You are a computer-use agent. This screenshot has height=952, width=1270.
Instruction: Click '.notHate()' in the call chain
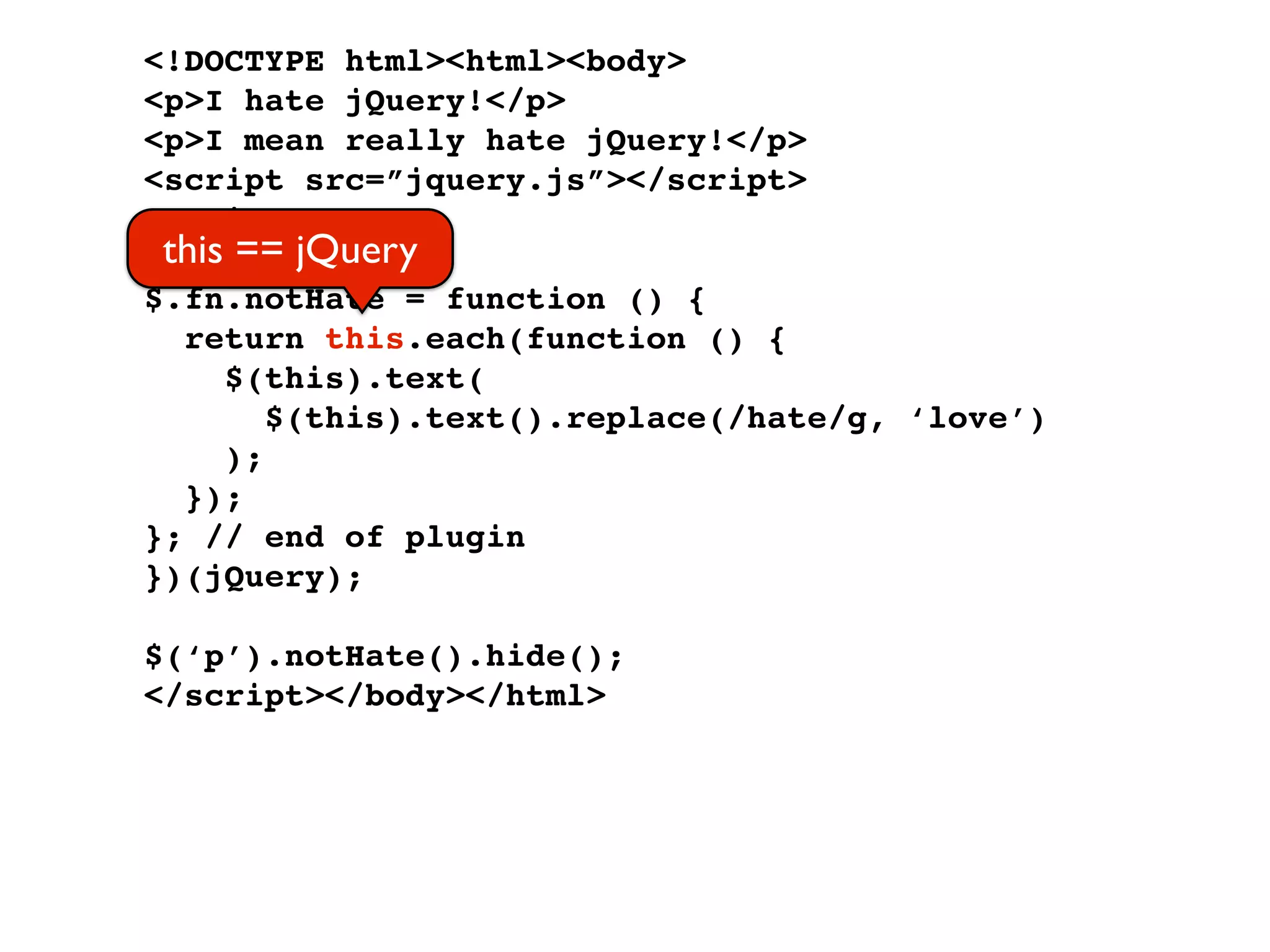tap(364, 656)
